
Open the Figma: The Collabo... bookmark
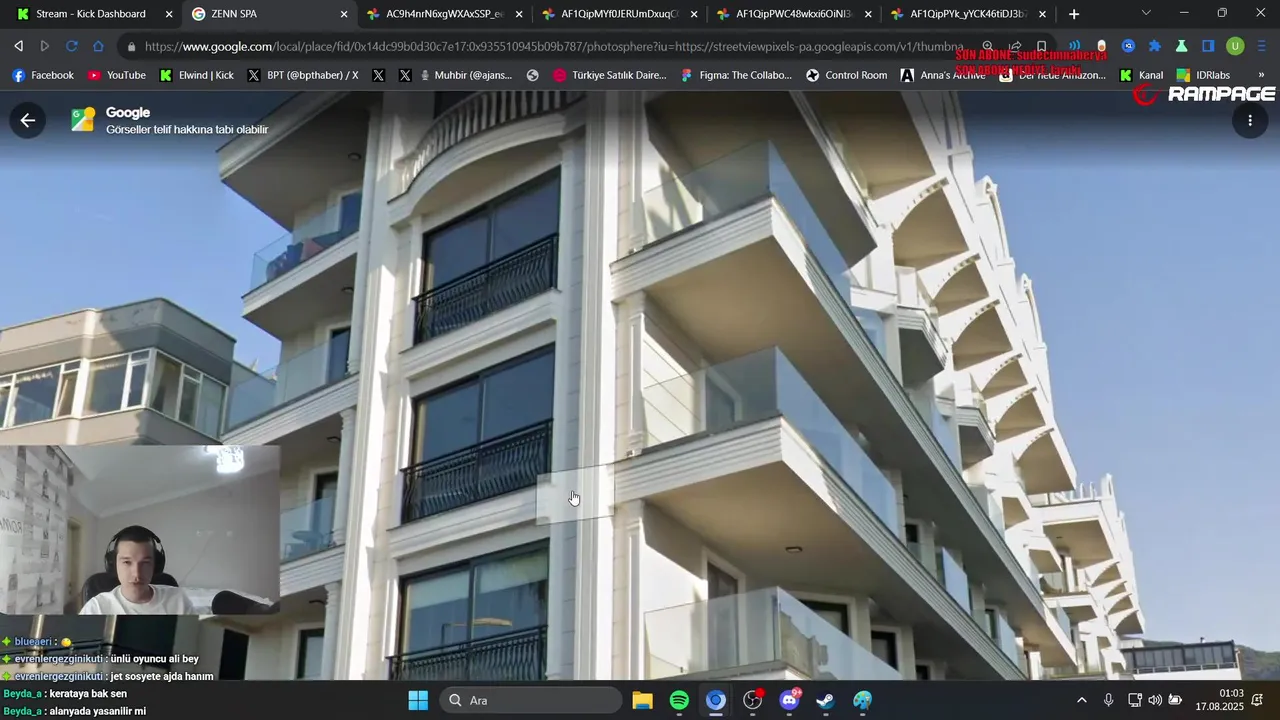click(736, 75)
